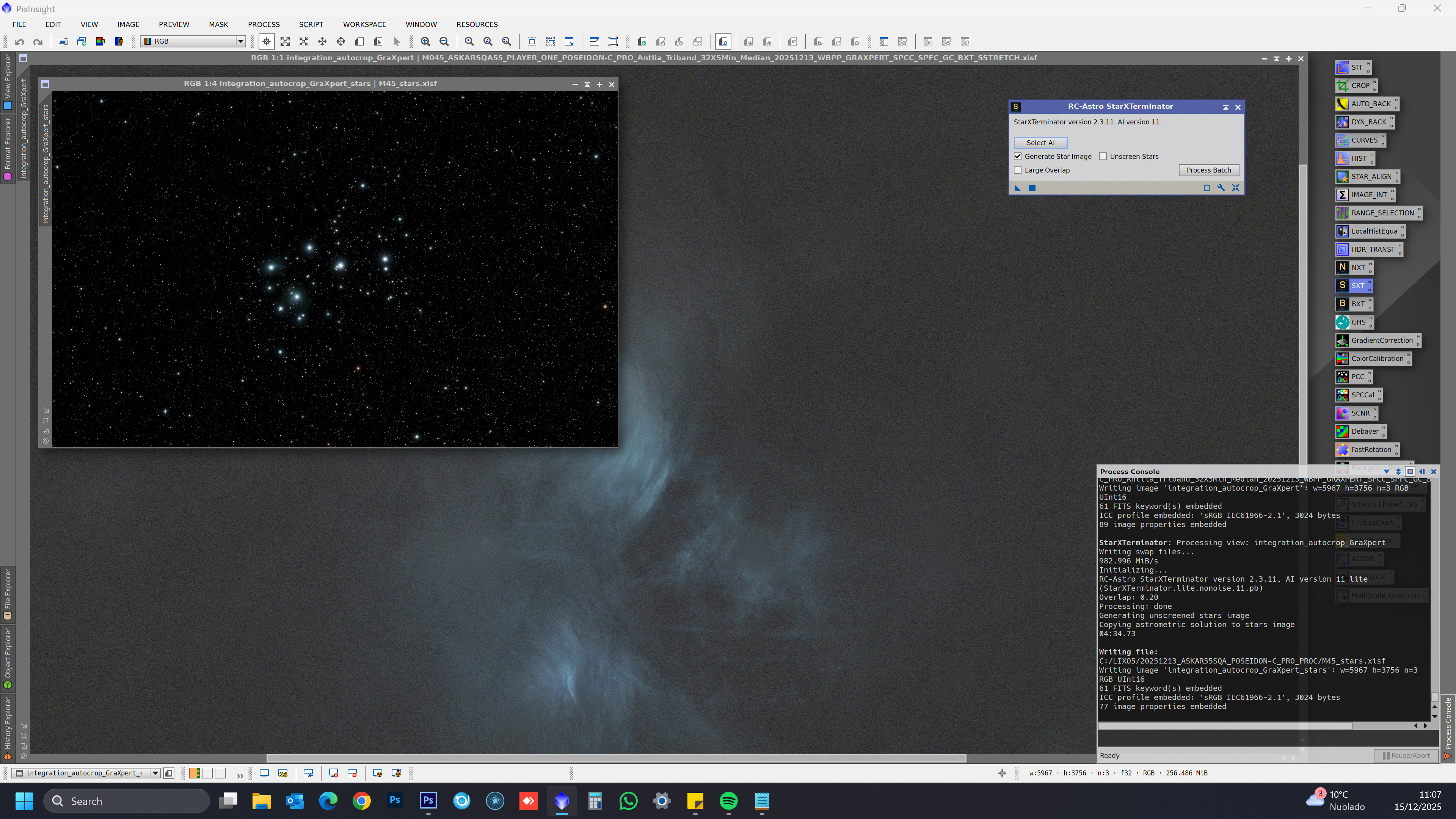This screenshot has height=819, width=1456.
Task: Click the undo arrow in toolbar
Action: (19, 41)
